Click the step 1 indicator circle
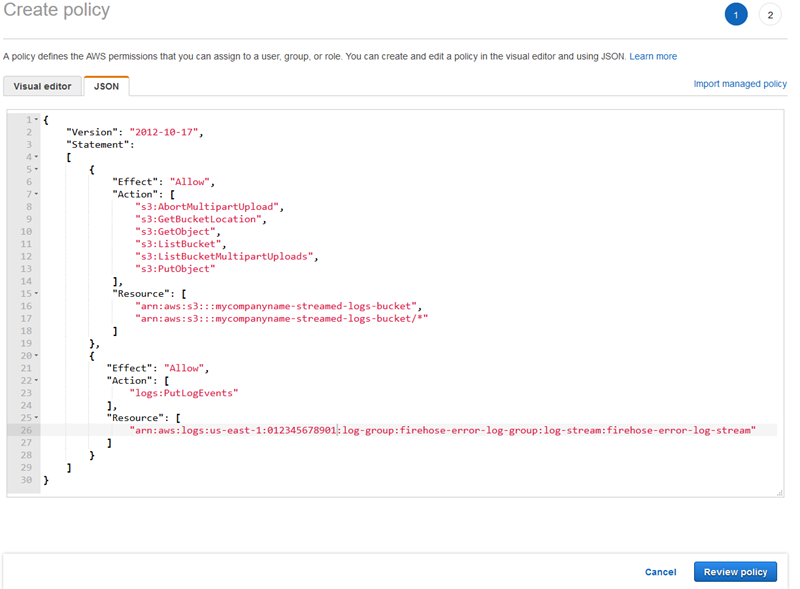The height and width of the screenshot is (589, 800). 736,14
